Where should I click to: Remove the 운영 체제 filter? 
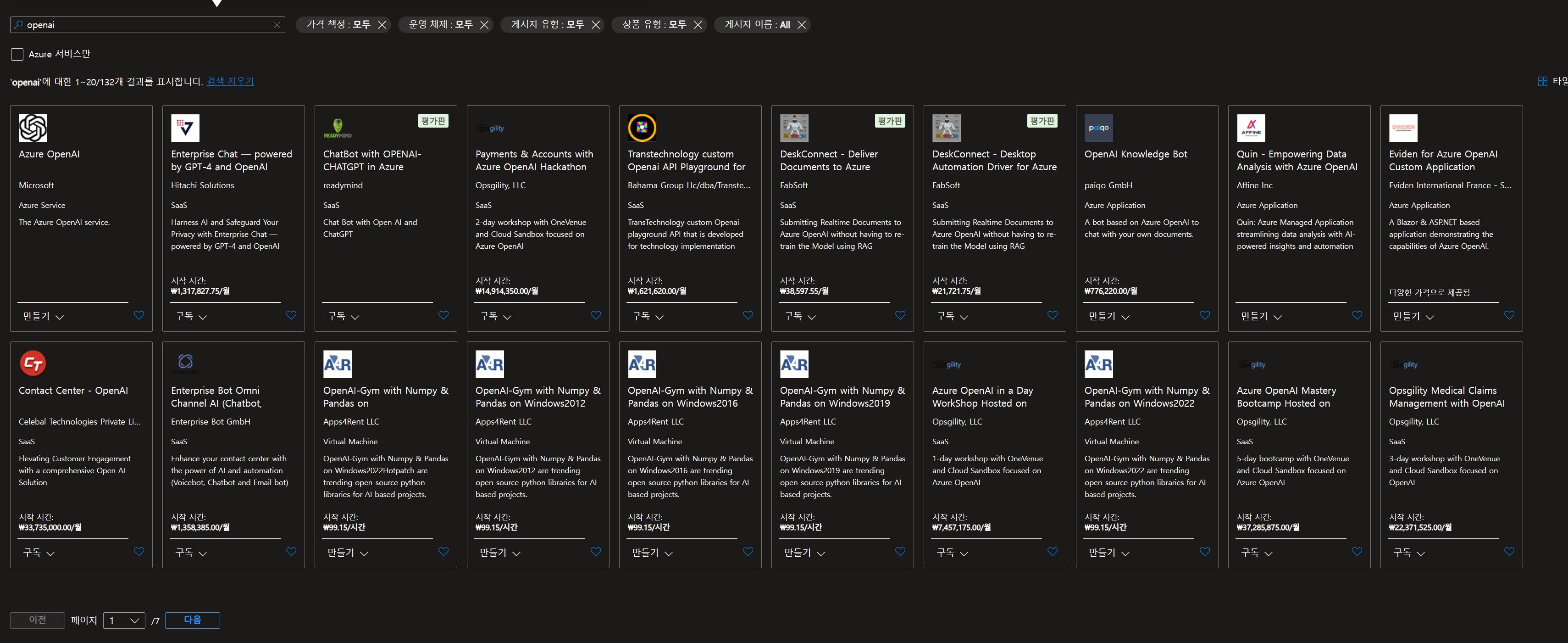point(484,25)
